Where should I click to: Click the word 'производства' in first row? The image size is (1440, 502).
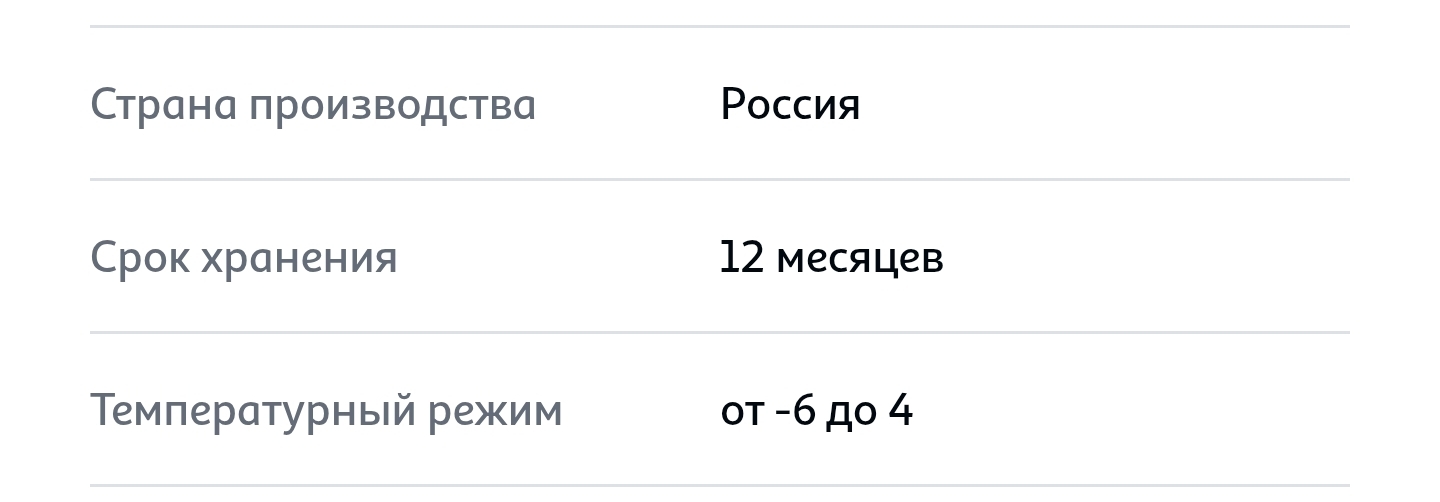[x=393, y=106]
